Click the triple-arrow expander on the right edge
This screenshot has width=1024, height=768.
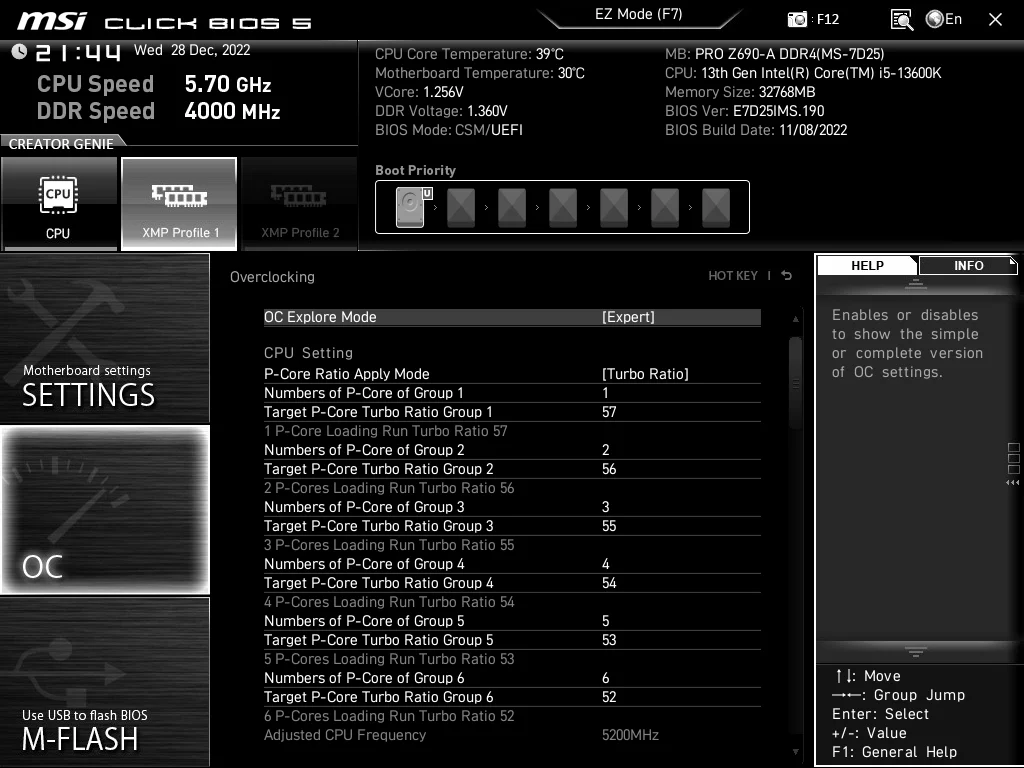pyautogui.click(x=1013, y=483)
